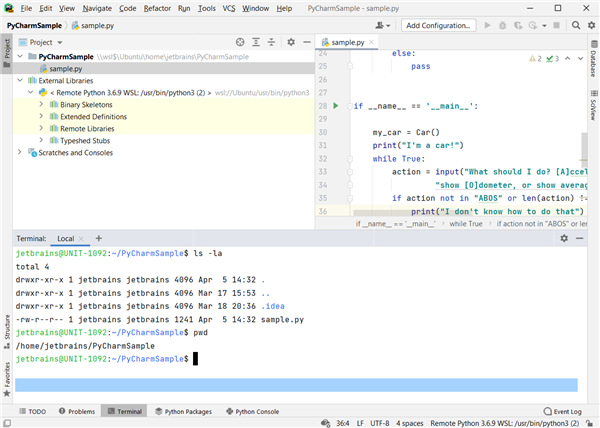Click UTF-8 encoding in status bar
This screenshot has height=428, width=600.
(x=380, y=423)
